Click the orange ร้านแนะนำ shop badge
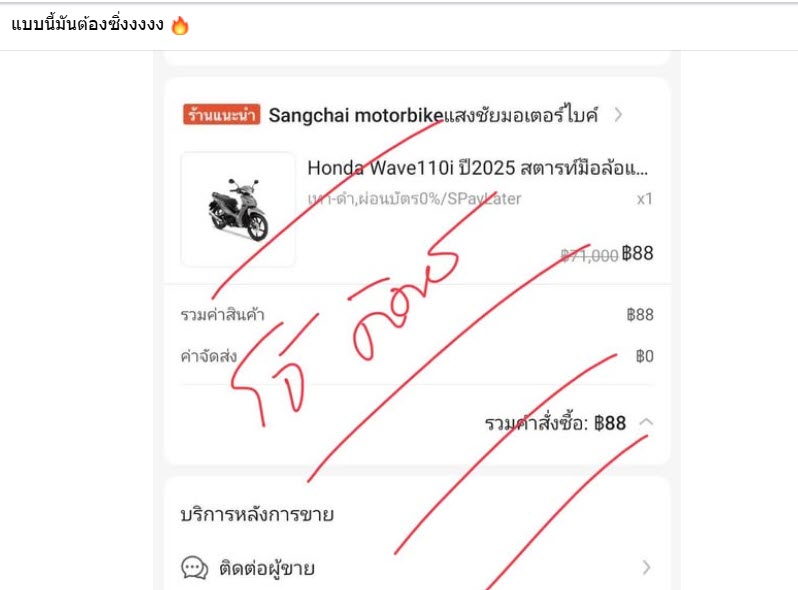 [x=221, y=115]
